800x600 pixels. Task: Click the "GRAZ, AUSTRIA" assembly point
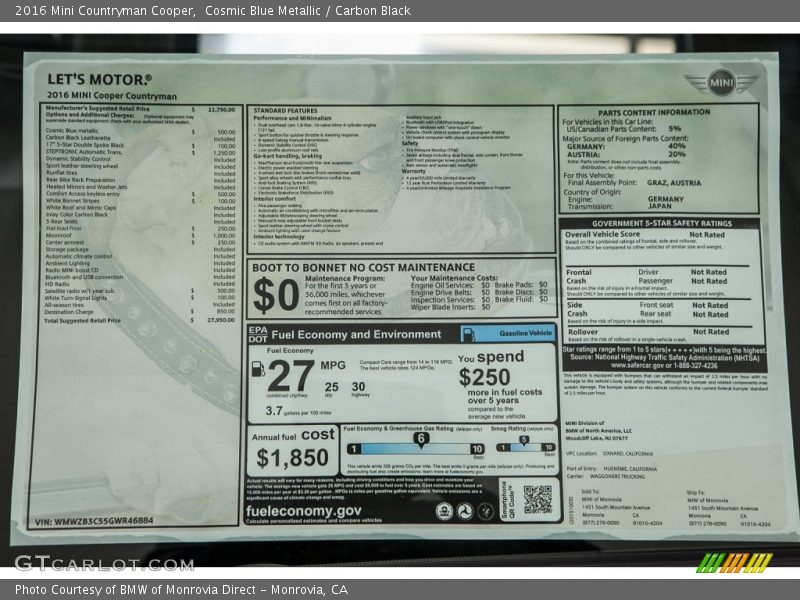click(674, 183)
